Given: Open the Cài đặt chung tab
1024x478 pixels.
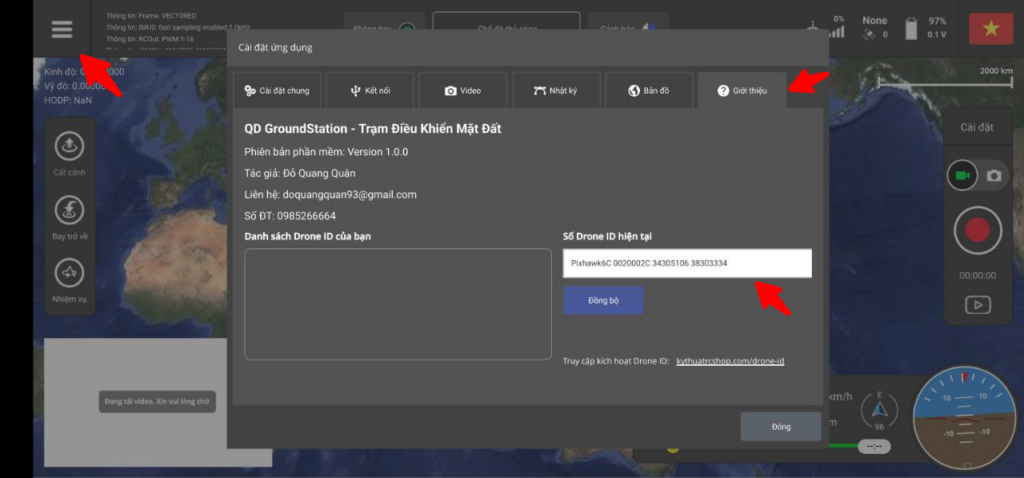Looking at the screenshot, I should (x=277, y=91).
